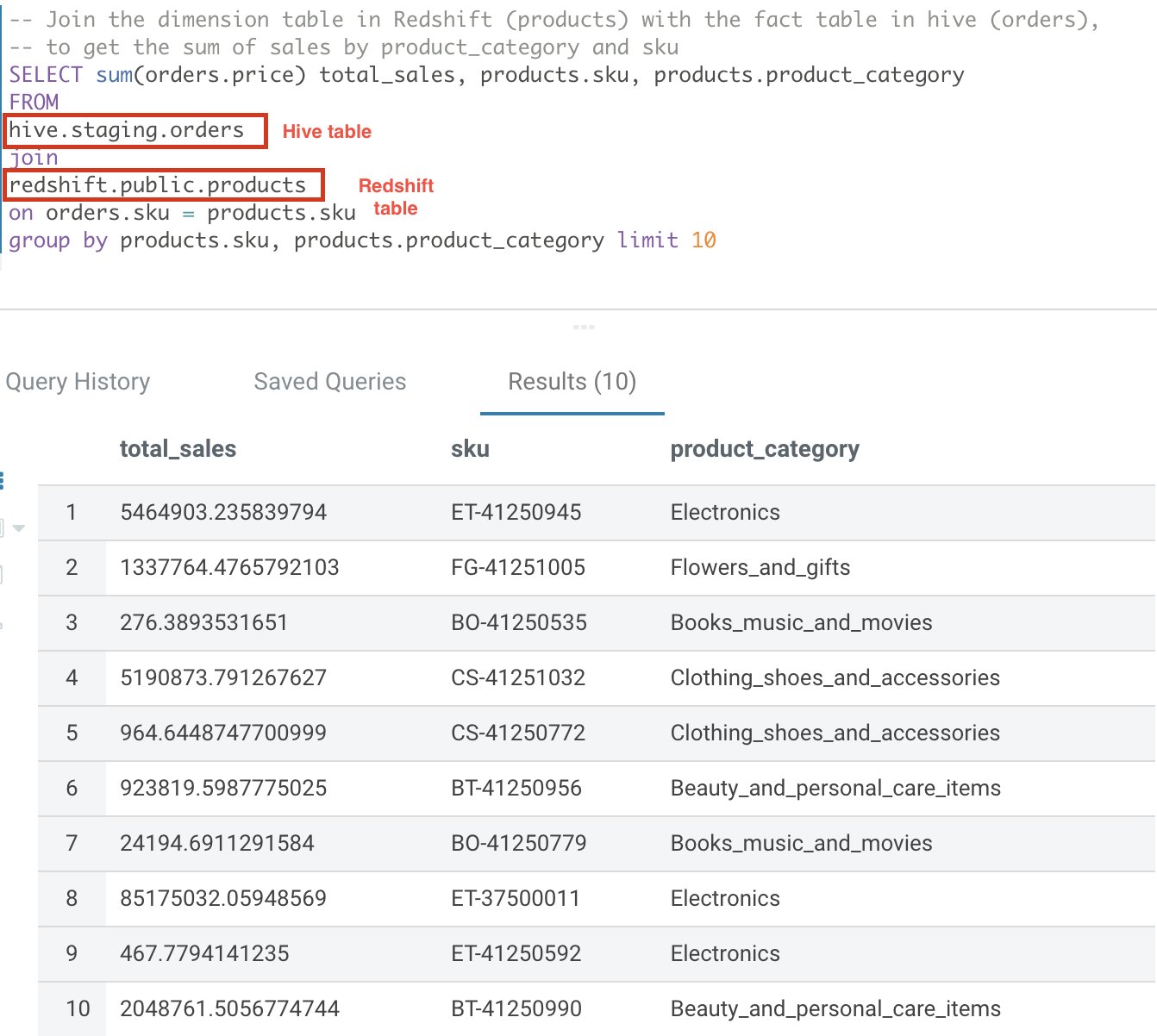
Task: Click row number 8 in results
Action: (72, 898)
